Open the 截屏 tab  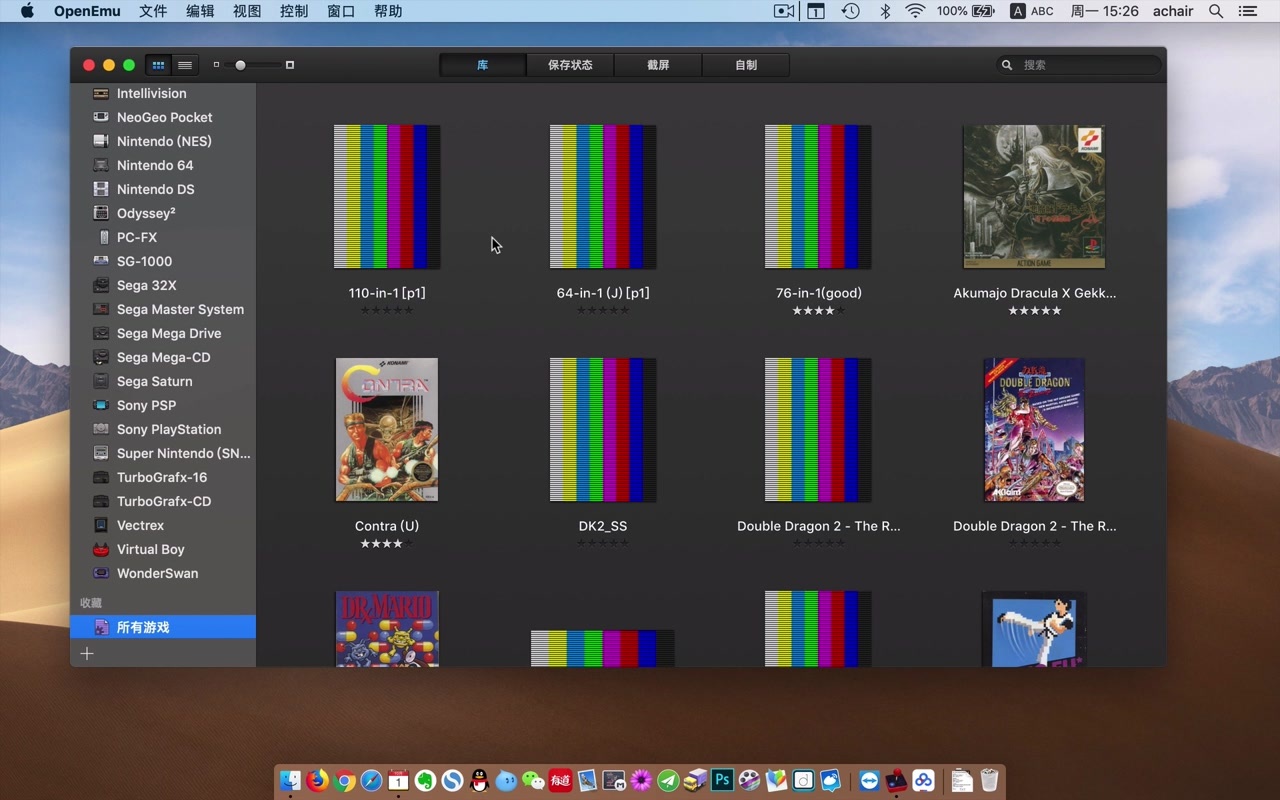click(658, 65)
